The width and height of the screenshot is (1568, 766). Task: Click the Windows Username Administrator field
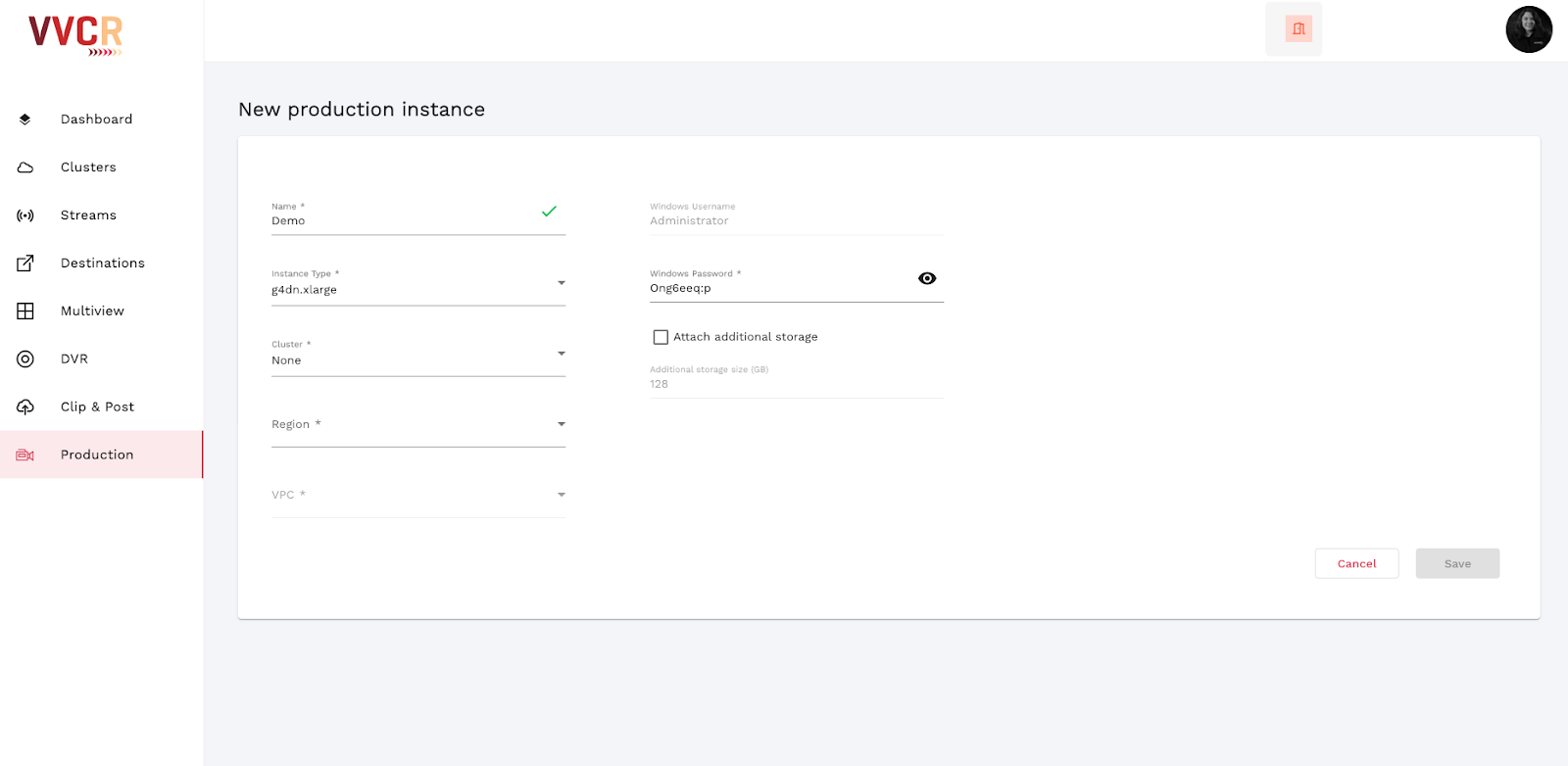[797, 217]
